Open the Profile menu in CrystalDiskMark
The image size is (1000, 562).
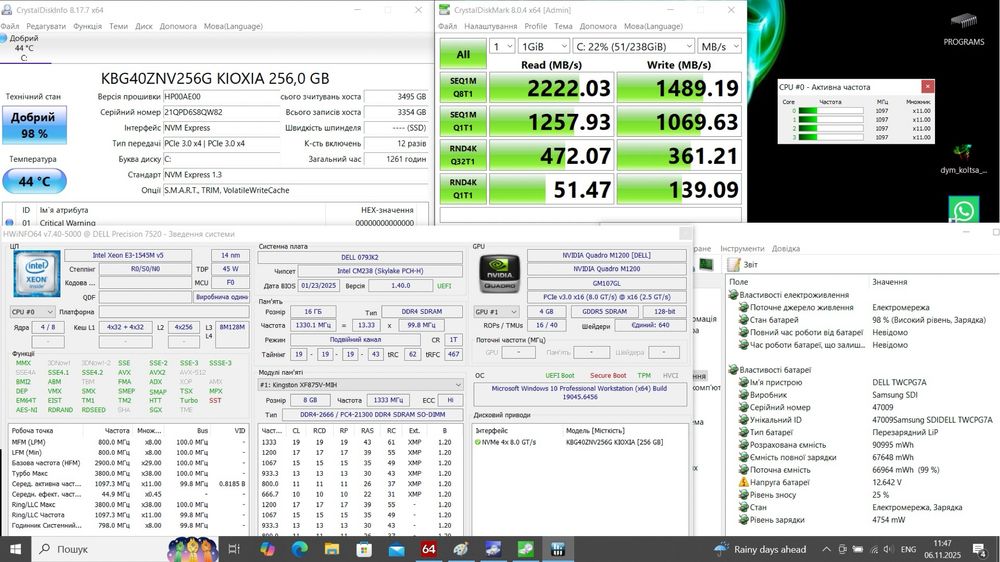point(536,26)
